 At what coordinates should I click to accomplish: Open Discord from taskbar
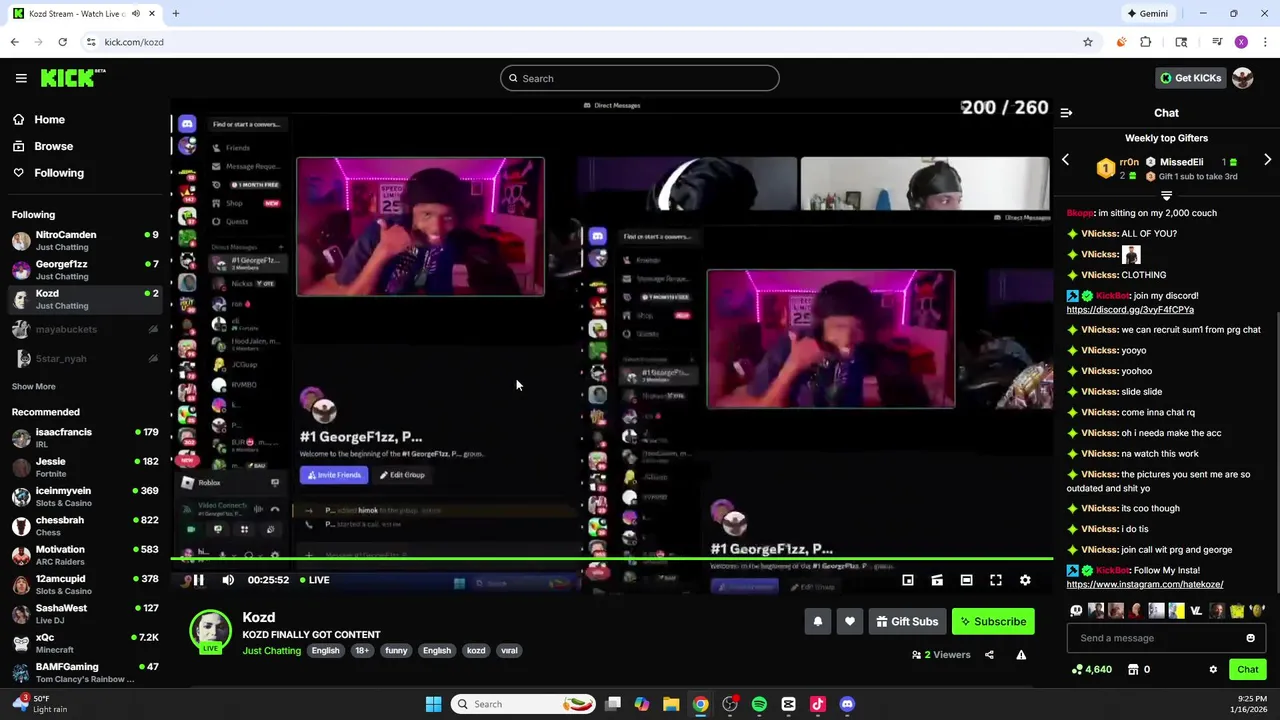(x=847, y=704)
